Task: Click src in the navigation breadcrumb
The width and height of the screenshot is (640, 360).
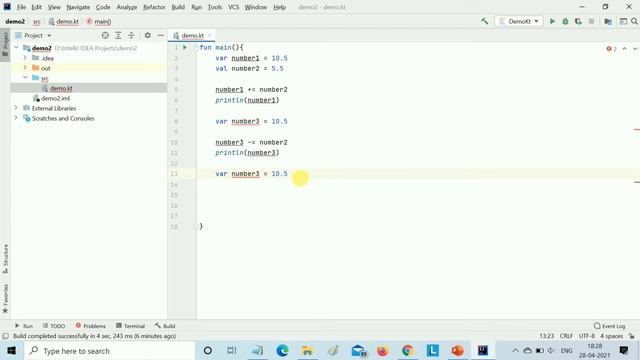Action: click(x=37, y=21)
